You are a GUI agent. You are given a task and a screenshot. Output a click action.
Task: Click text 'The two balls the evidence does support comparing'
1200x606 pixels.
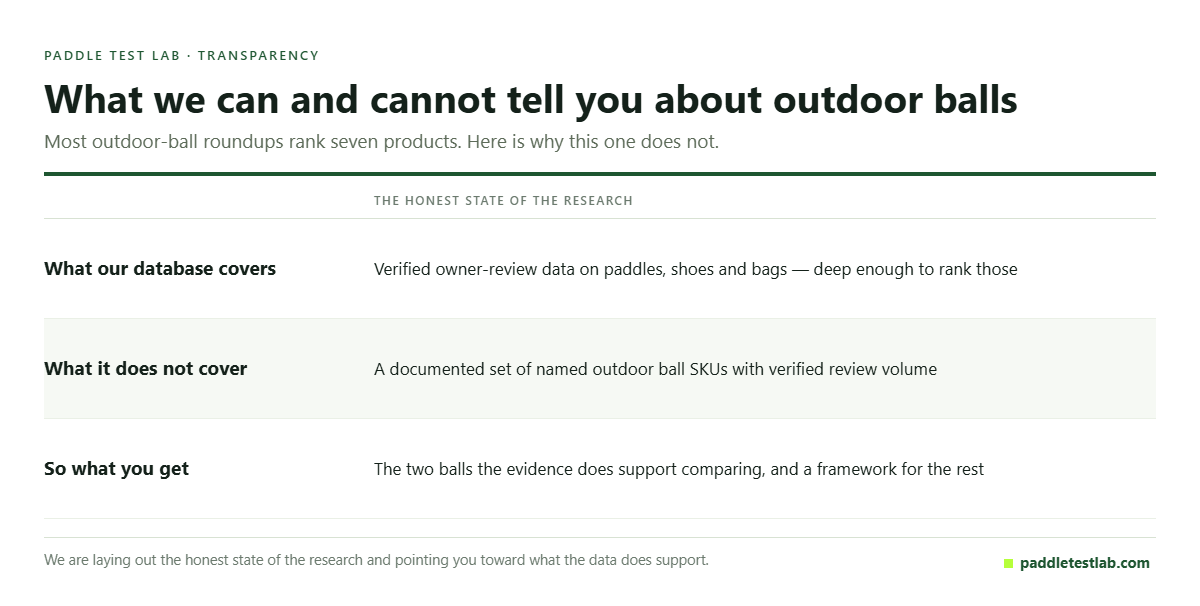tap(567, 469)
